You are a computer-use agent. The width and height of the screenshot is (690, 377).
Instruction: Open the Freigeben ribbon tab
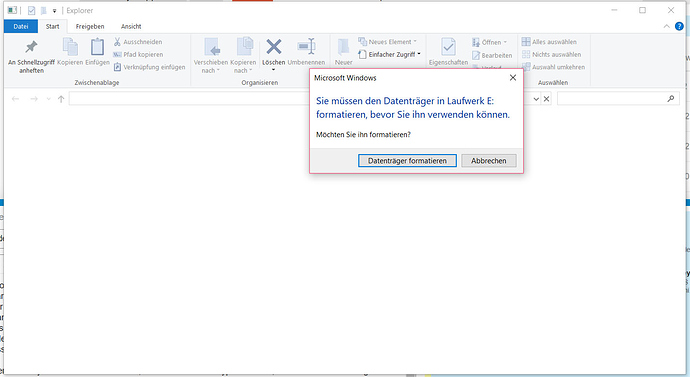(90, 26)
